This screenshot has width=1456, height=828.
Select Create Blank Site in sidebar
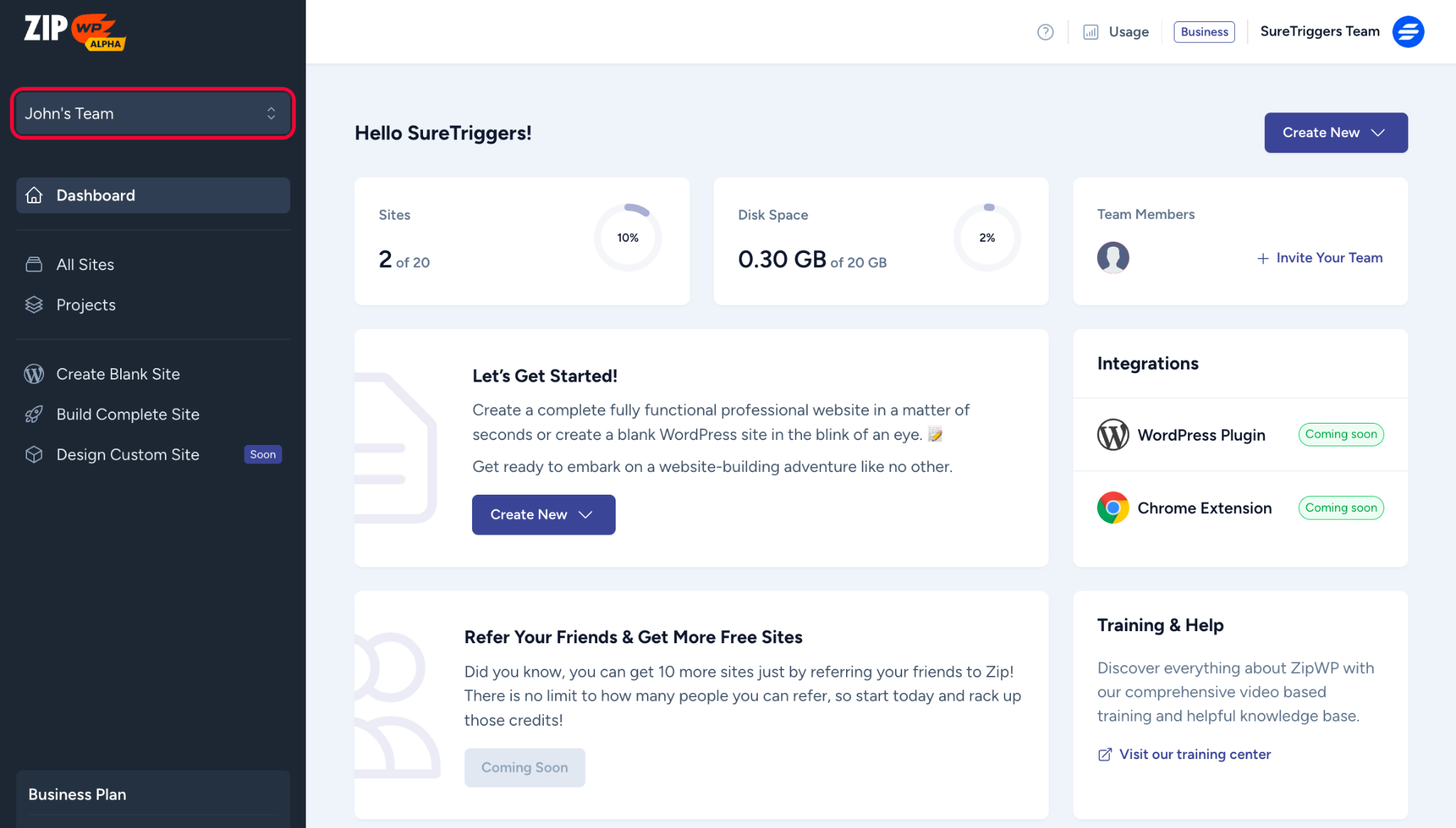point(118,374)
